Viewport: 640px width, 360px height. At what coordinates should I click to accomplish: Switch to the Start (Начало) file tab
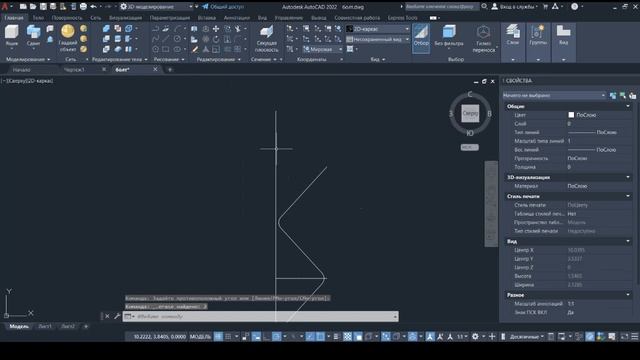tap(21, 70)
